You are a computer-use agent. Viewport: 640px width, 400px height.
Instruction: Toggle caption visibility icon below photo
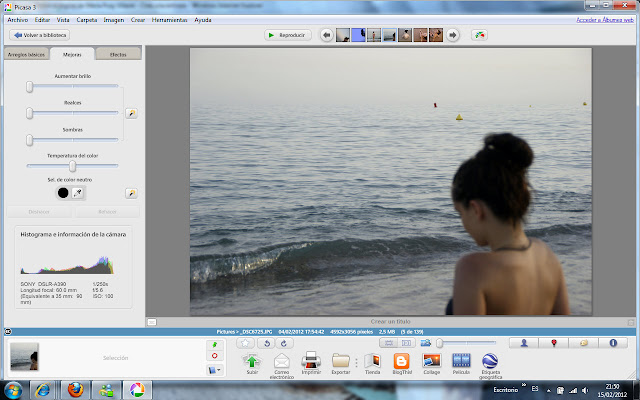pos(152,322)
